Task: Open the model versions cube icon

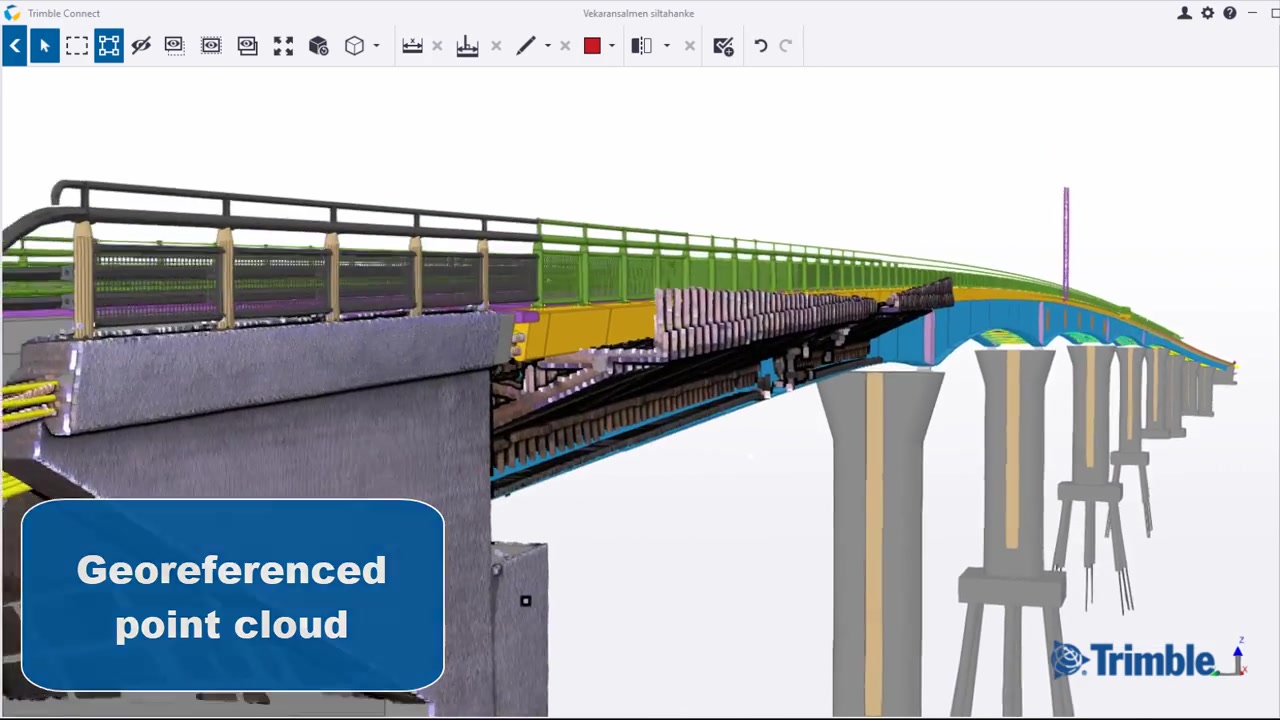Action: (x=318, y=45)
